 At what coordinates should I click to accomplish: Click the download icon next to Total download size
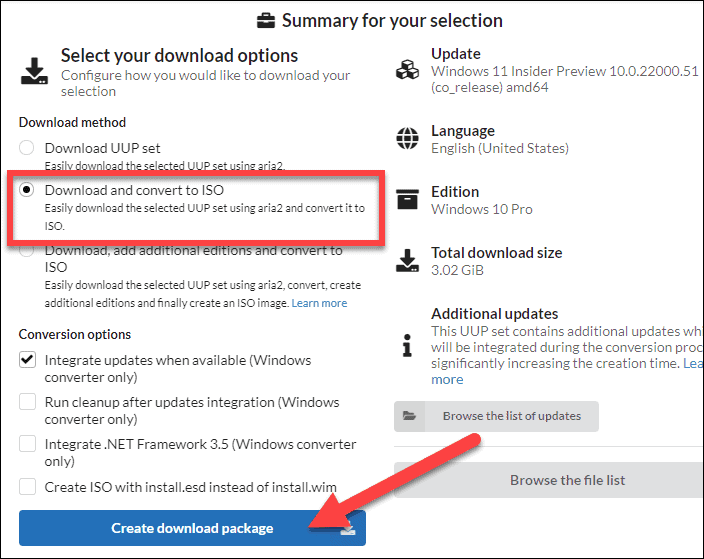pos(407,261)
